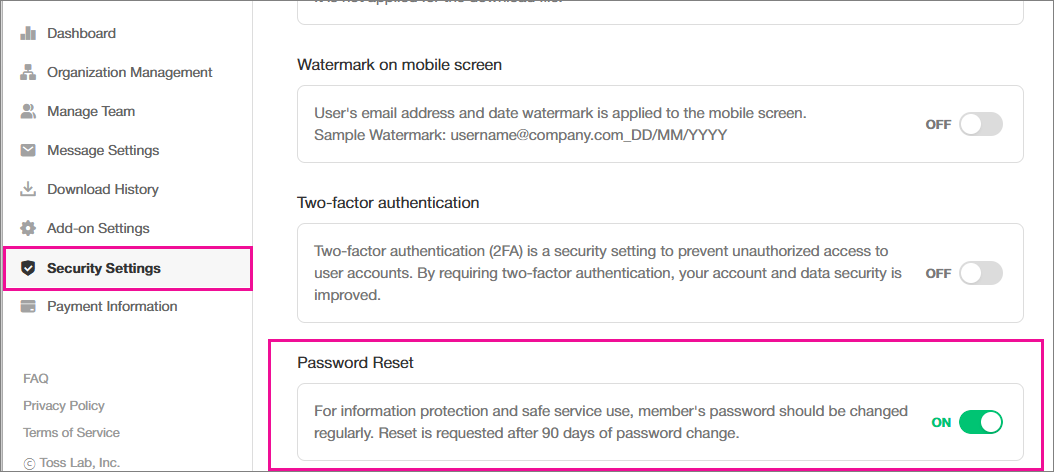
Task: Go to Manage Team section
Action: pos(91,111)
